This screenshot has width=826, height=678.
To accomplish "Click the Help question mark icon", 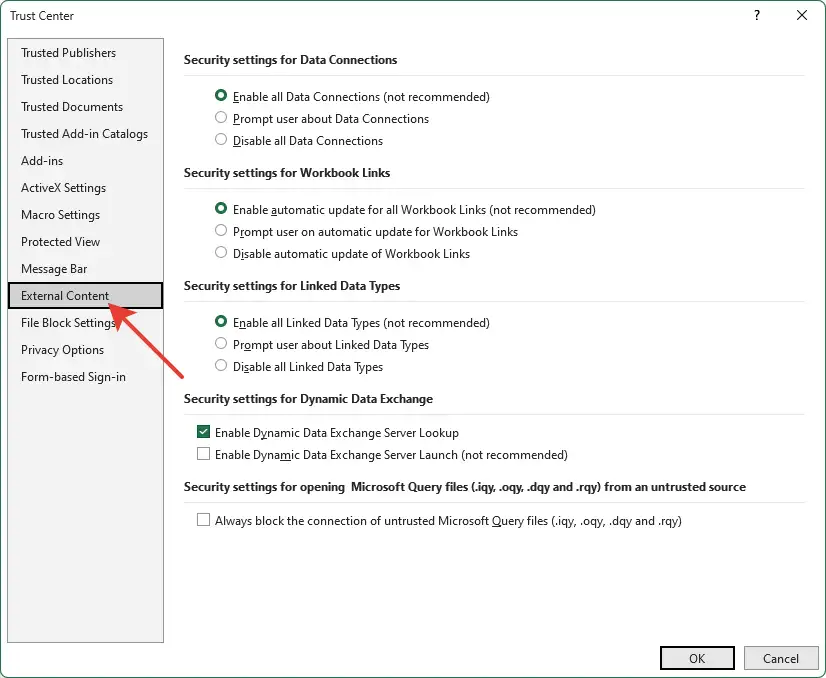I will [x=756, y=16].
